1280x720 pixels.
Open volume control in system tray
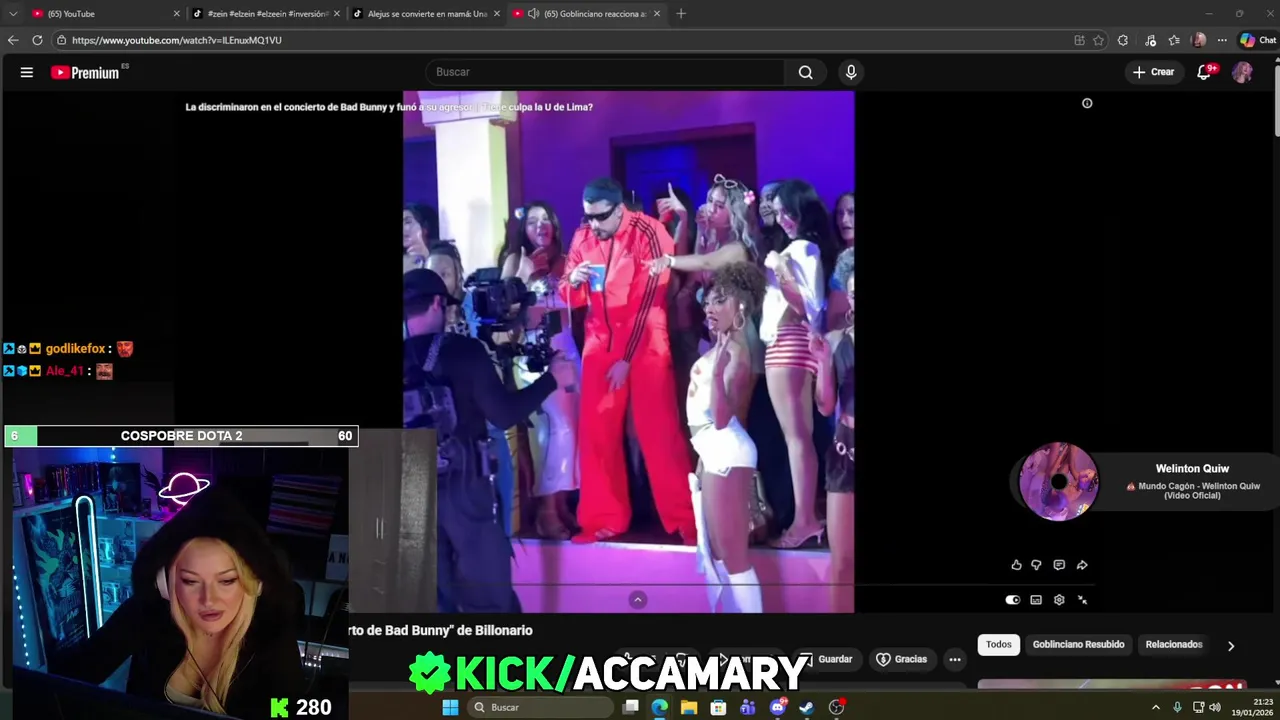pyautogui.click(x=1215, y=707)
